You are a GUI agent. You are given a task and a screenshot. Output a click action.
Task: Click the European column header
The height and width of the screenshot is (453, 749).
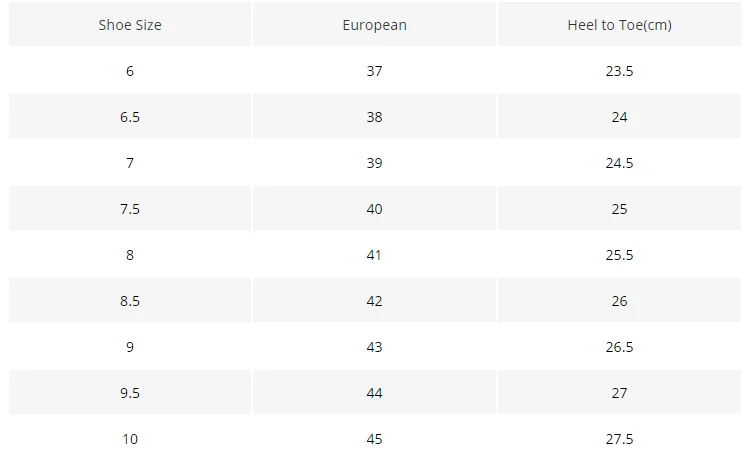[x=374, y=24]
